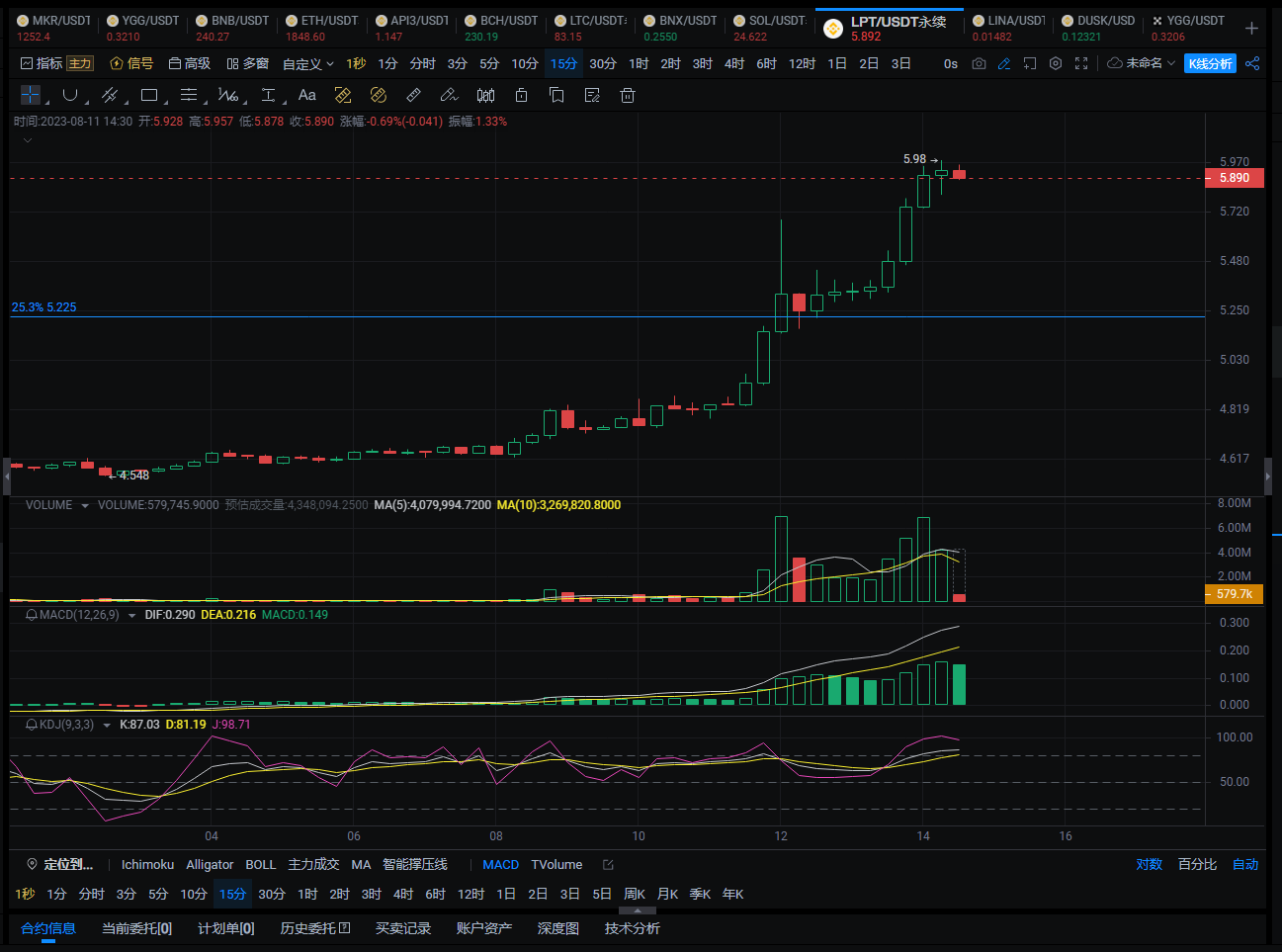Switch to the DUSK/USD symbol tab
This screenshot has height=952, width=1282.
(x=1098, y=28)
